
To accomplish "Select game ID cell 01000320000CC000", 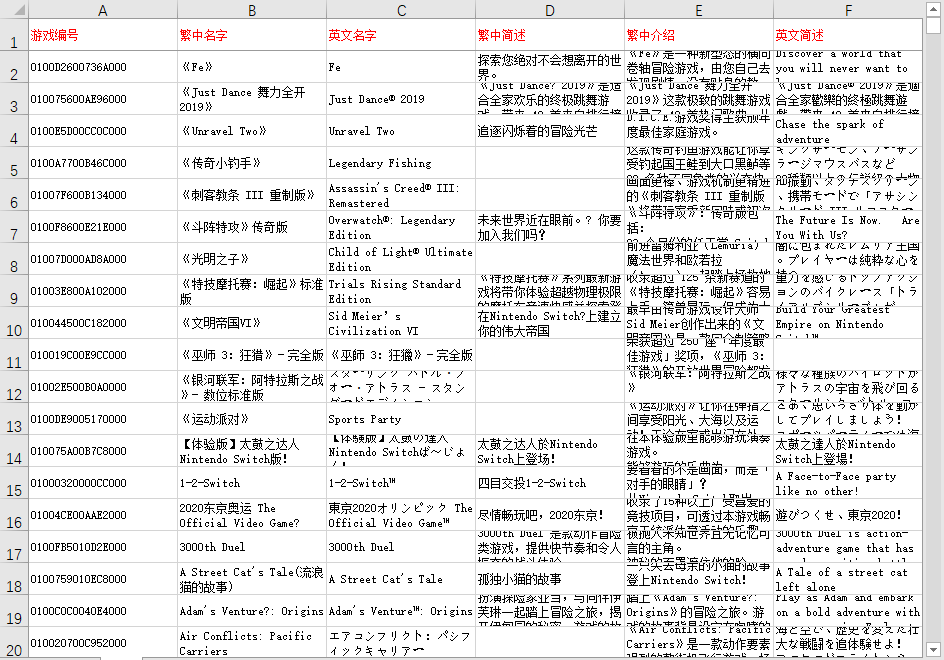I will click(103, 483).
